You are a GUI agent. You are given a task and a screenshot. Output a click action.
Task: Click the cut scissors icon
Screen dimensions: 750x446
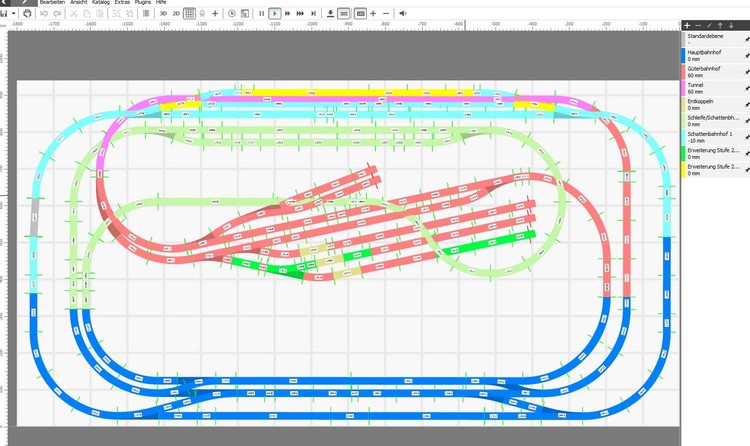point(74,13)
